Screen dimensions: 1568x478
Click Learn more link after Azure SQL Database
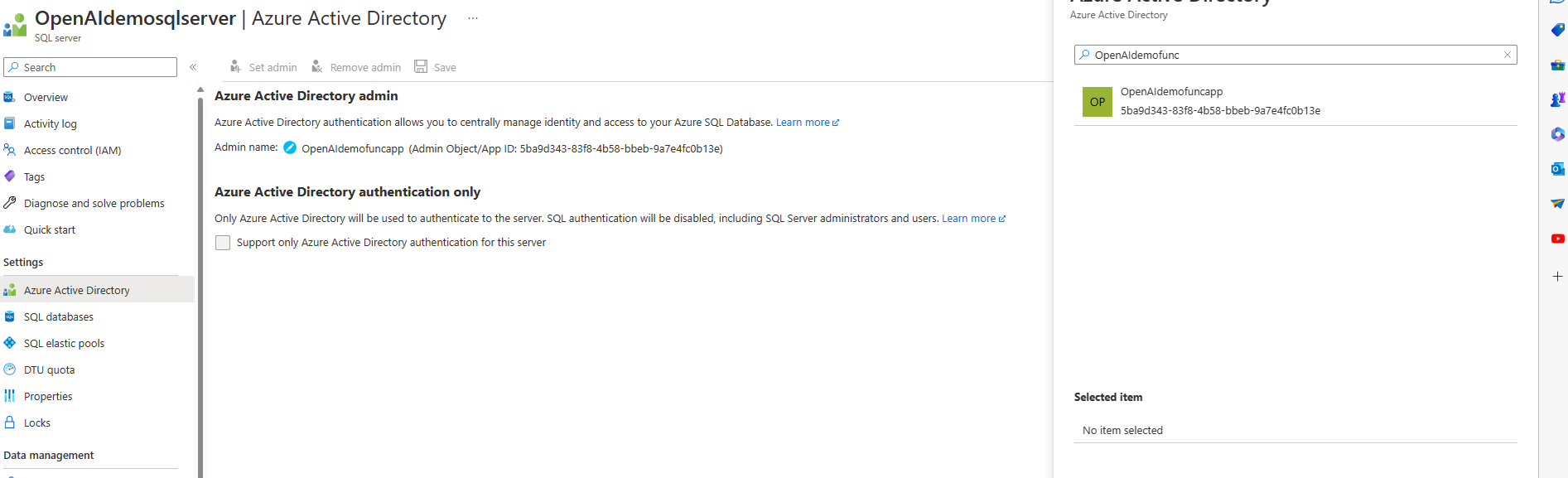coord(808,122)
